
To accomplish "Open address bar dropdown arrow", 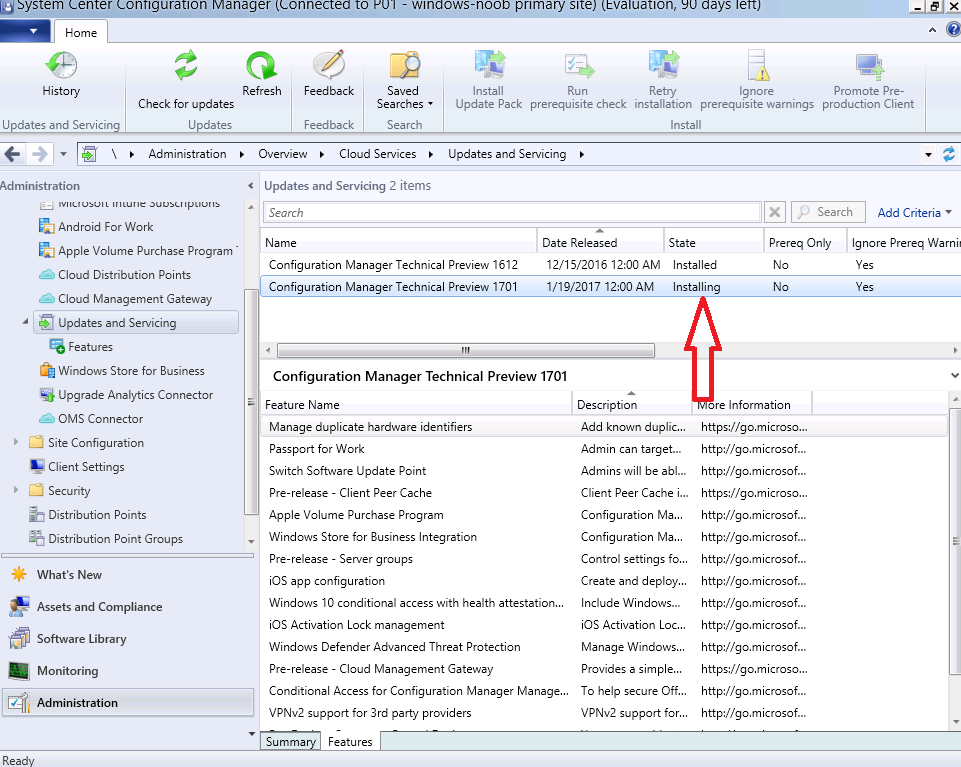I will tap(929, 155).
